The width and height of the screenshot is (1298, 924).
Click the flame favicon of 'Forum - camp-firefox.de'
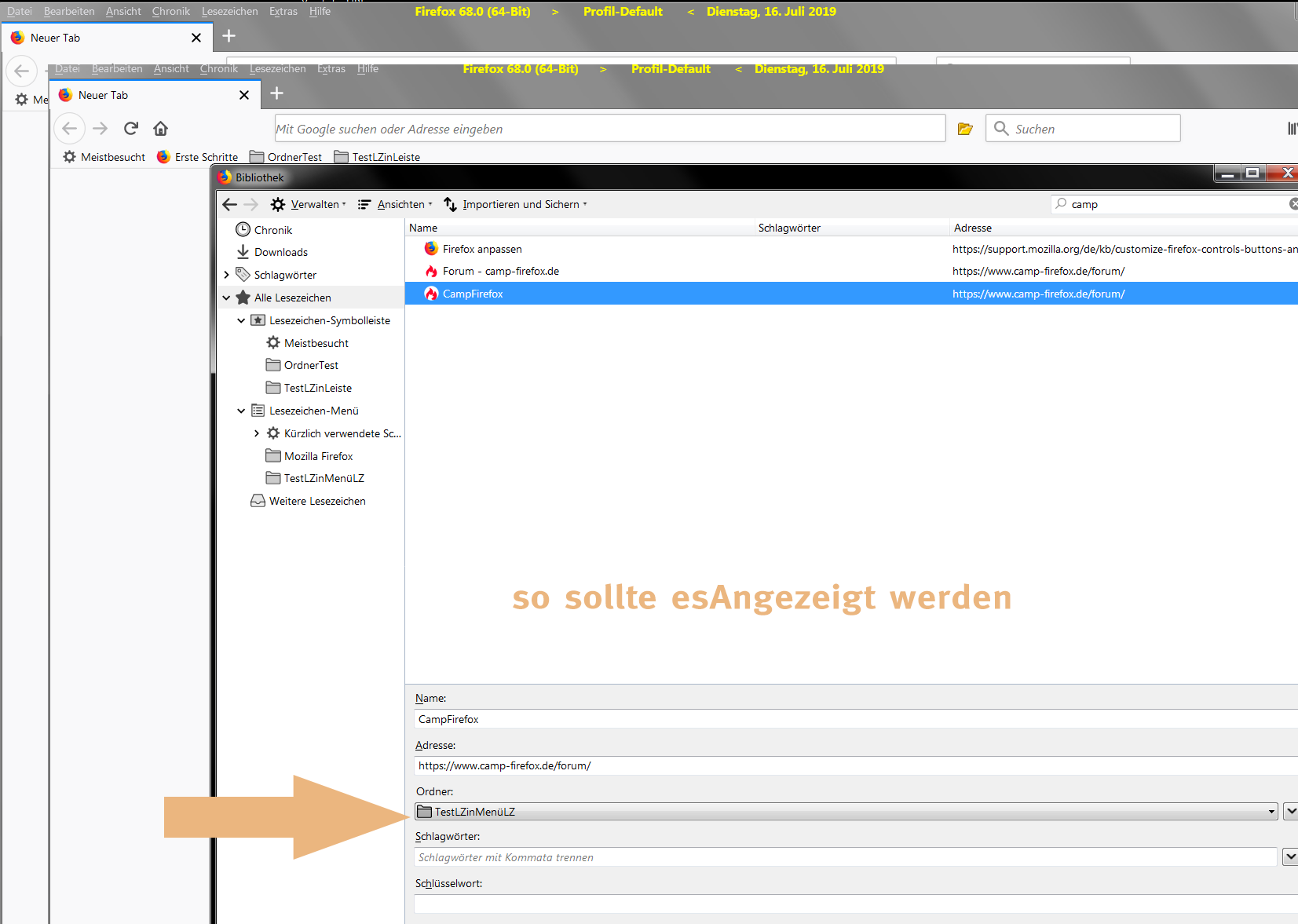(431, 271)
